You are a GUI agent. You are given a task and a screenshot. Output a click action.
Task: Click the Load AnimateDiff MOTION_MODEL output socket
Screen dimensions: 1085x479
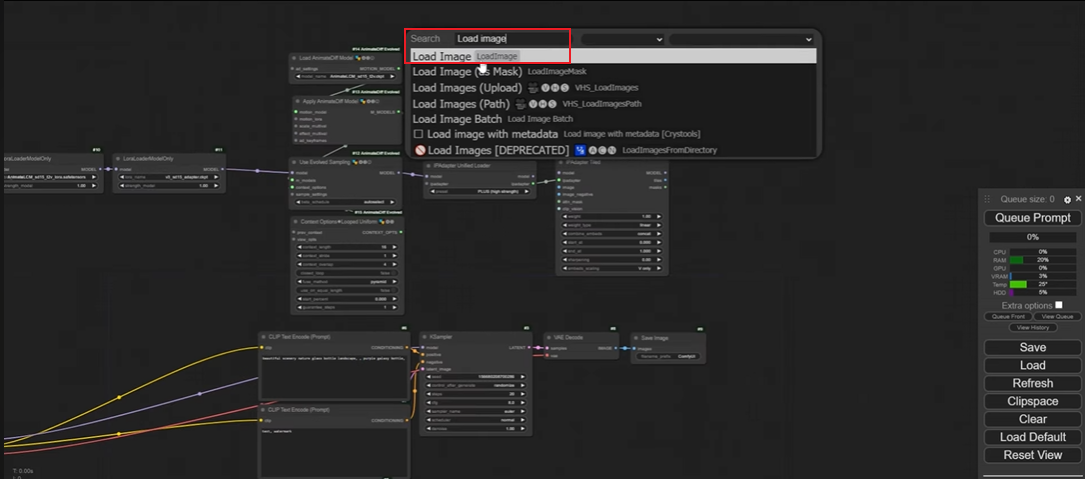coord(398,69)
